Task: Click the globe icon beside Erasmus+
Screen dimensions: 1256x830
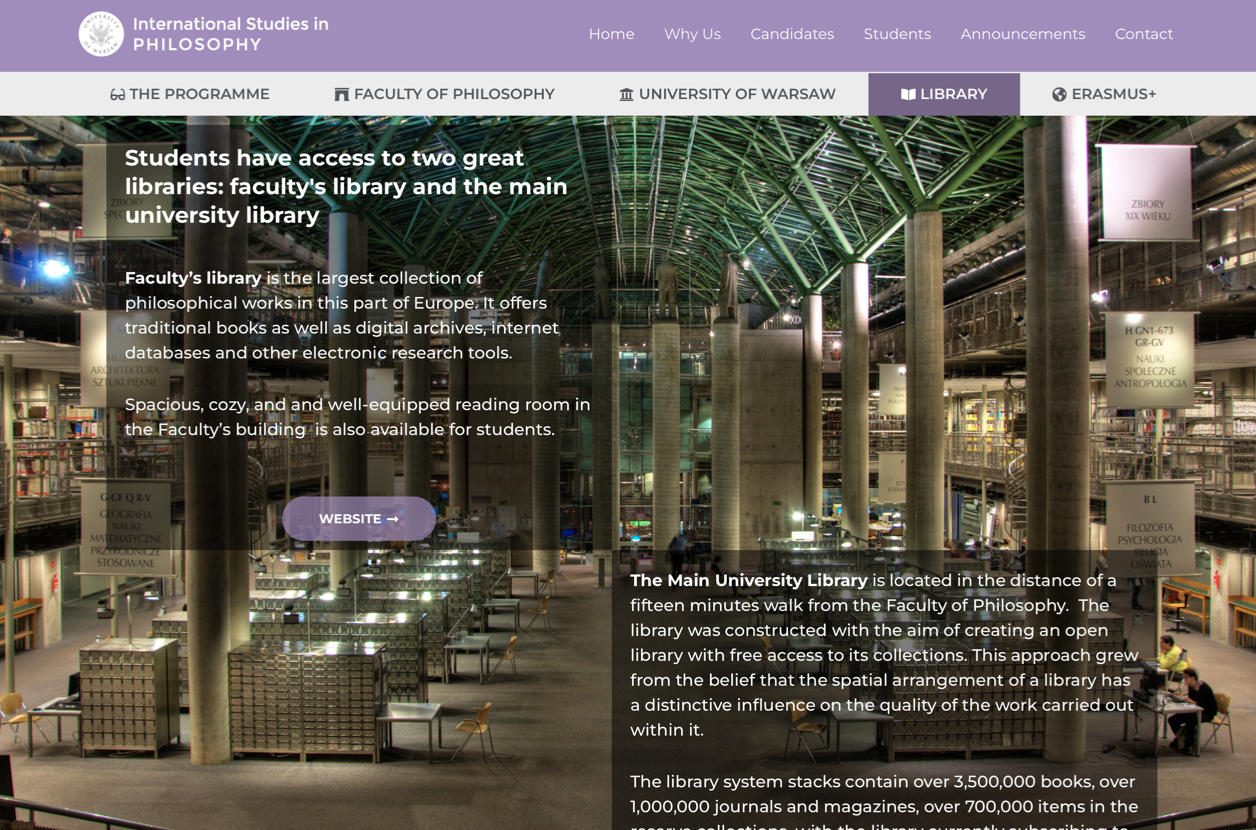Action: 1059,95
